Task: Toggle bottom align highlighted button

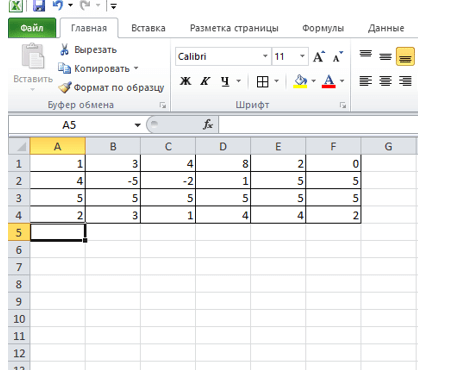Action: (x=405, y=56)
